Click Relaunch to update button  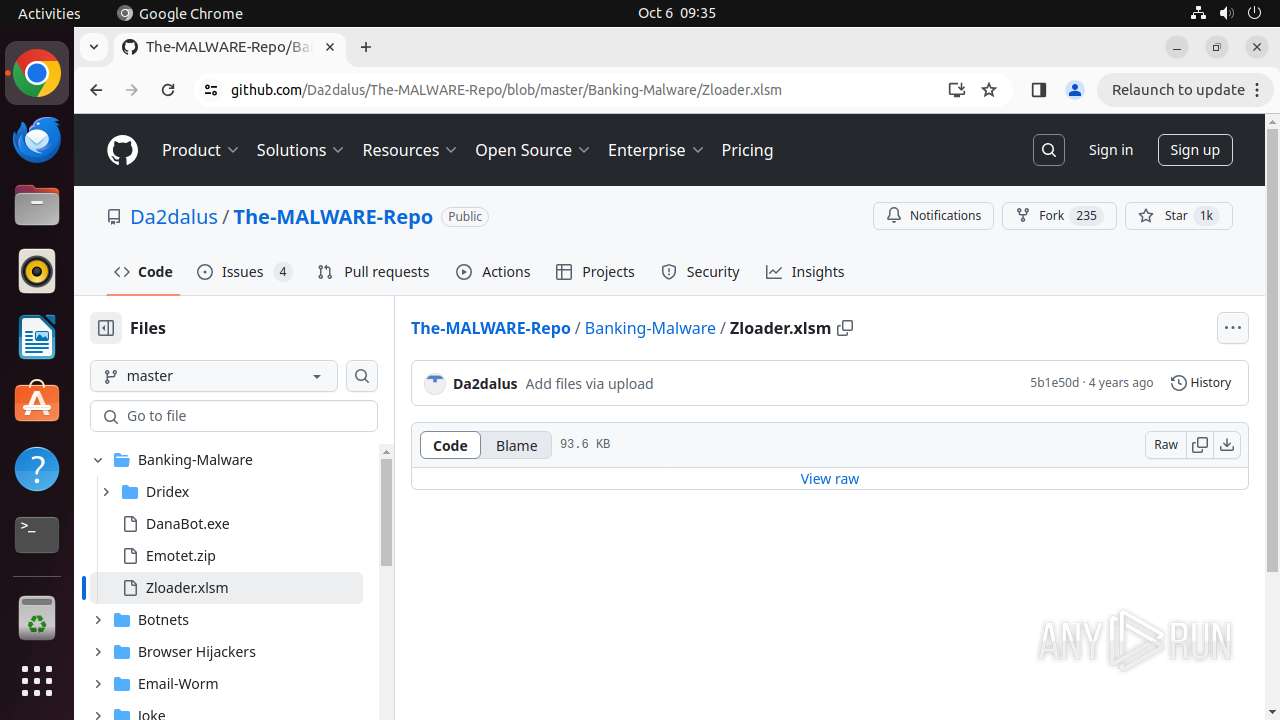tap(1185, 90)
